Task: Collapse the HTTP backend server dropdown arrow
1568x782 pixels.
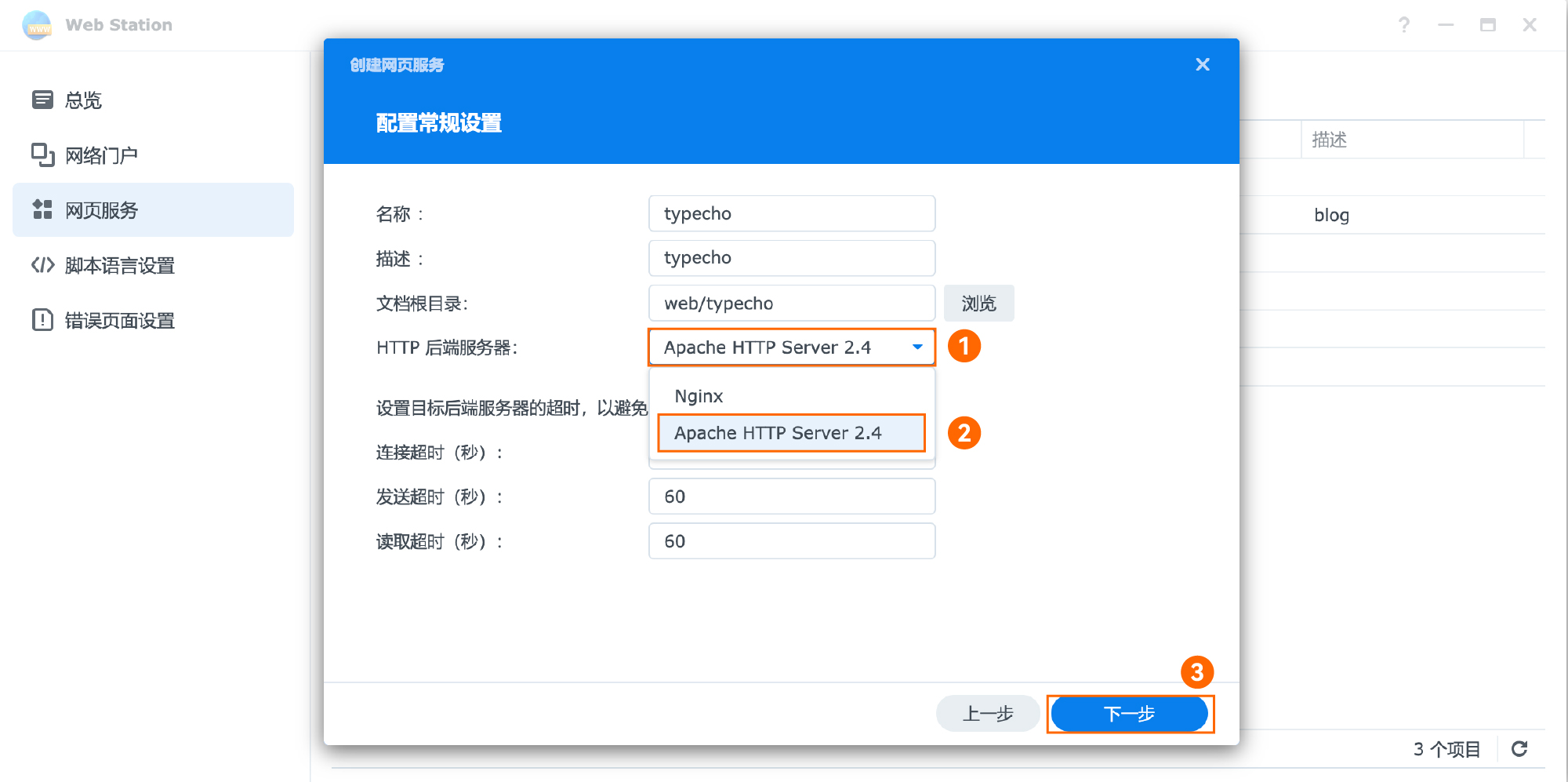Action: point(917,347)
